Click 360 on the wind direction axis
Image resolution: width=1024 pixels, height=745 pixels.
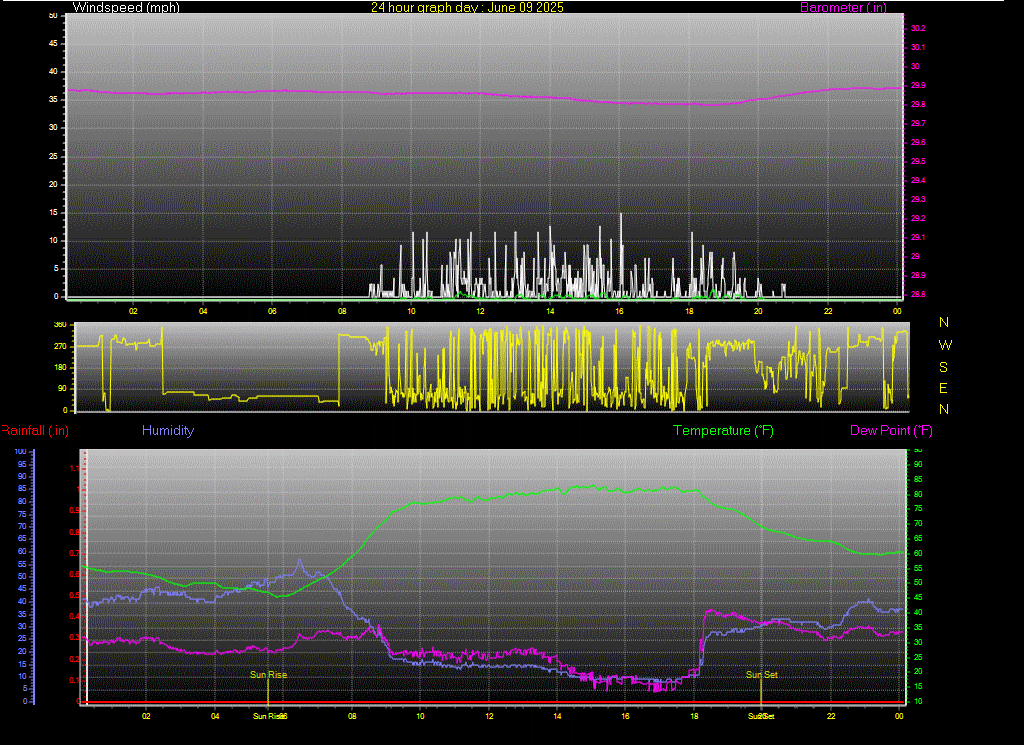pos(60,325)
